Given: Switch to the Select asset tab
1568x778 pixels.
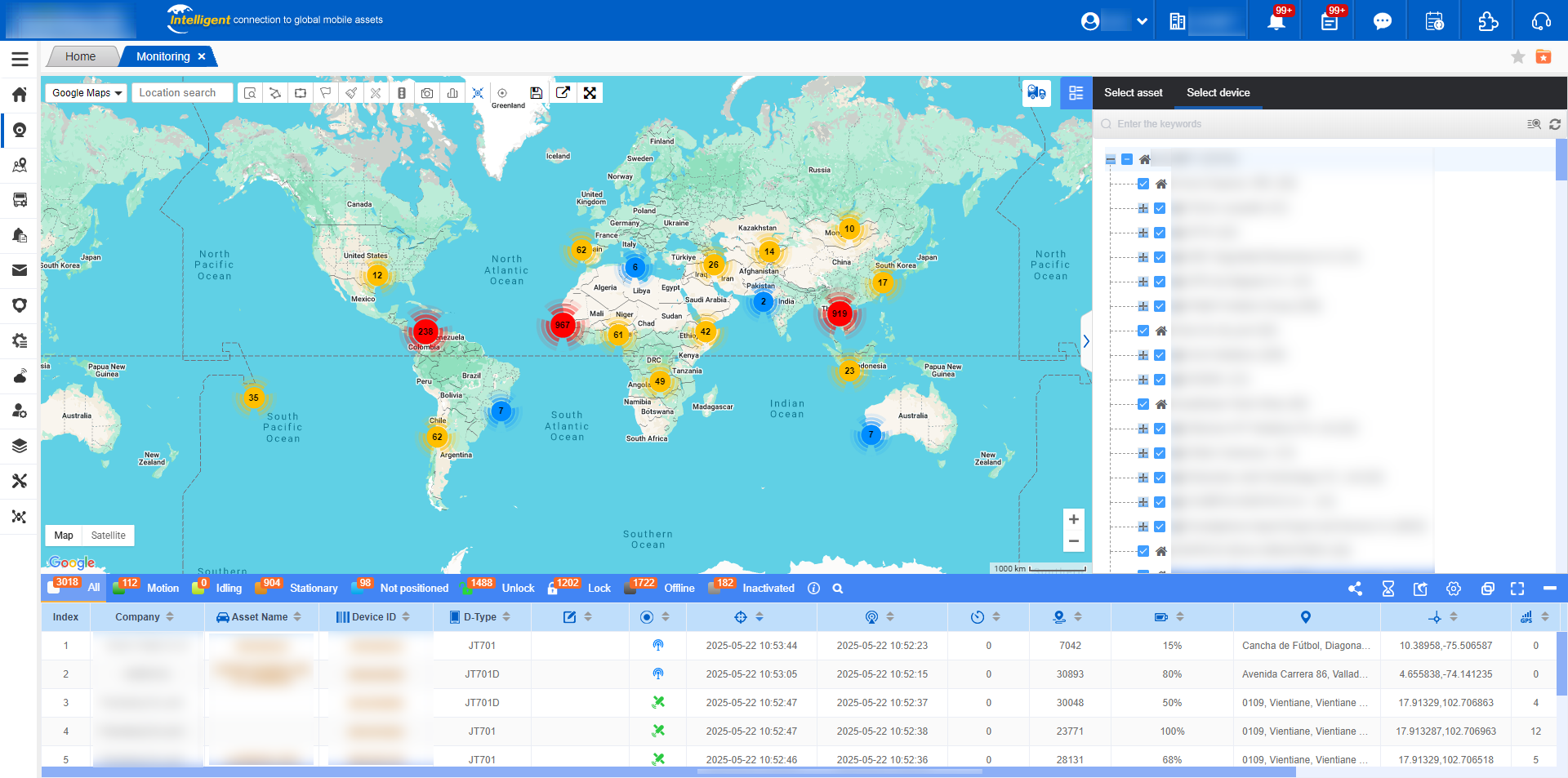Looking at the screenshot, I should tap(1133, 93).
